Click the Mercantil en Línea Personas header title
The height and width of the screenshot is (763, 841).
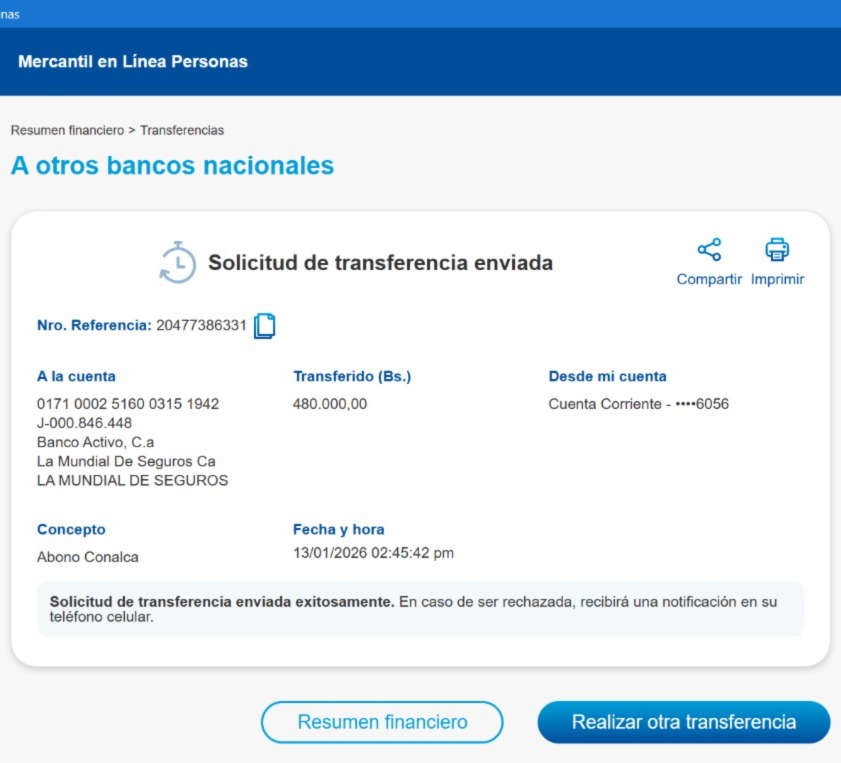pyautogui.click(x=133, y=62)
